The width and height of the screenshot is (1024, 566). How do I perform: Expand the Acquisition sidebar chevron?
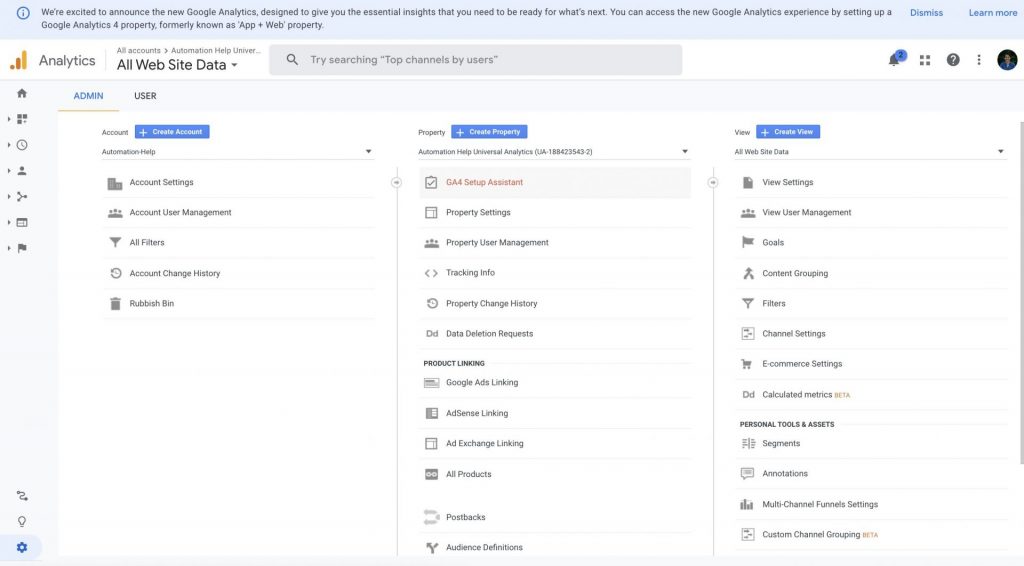[x=8, y=197]
